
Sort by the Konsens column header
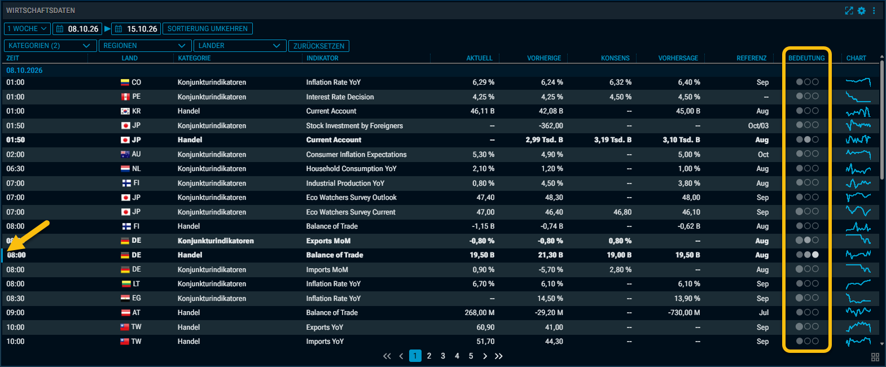(x=616, y=58)
